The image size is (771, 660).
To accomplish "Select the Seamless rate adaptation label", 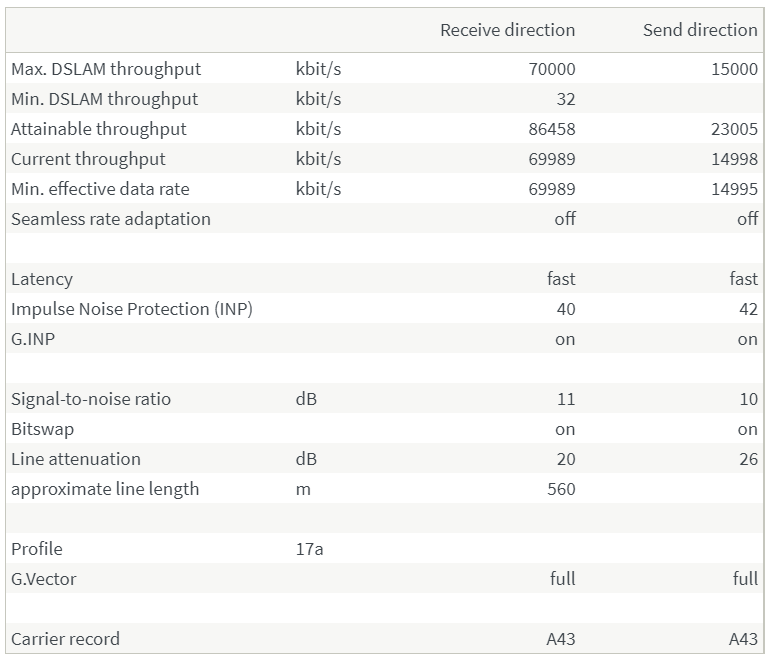I will click(111, 219).
